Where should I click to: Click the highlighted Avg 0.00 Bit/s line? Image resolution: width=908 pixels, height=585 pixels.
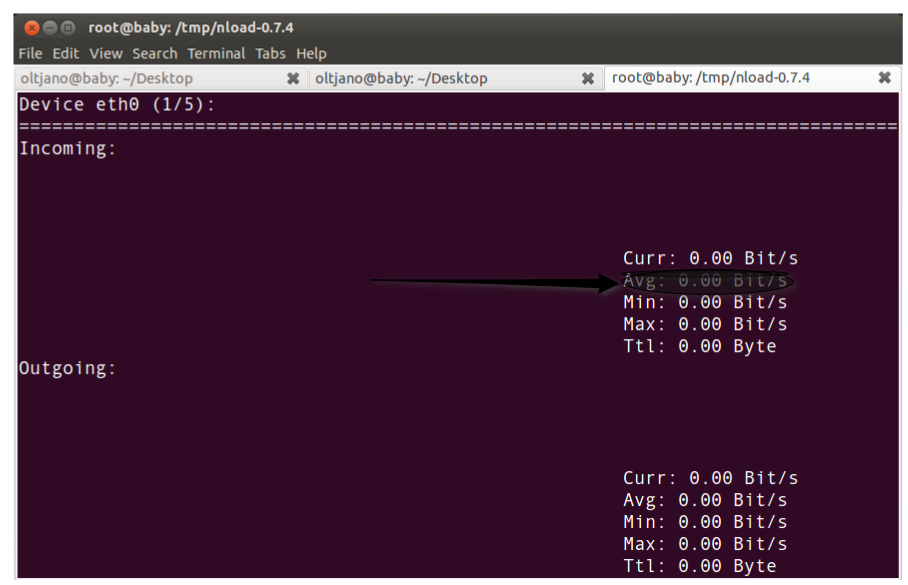click(x=705, y=280)
